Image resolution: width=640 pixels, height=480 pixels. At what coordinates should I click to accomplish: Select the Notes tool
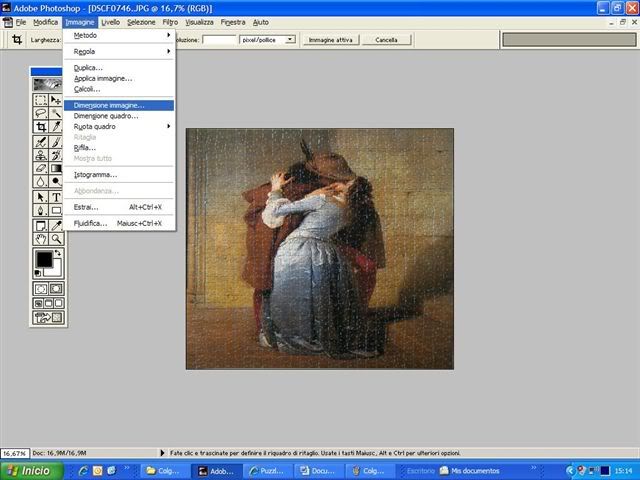pyautogui.click(x=40, y=226)
